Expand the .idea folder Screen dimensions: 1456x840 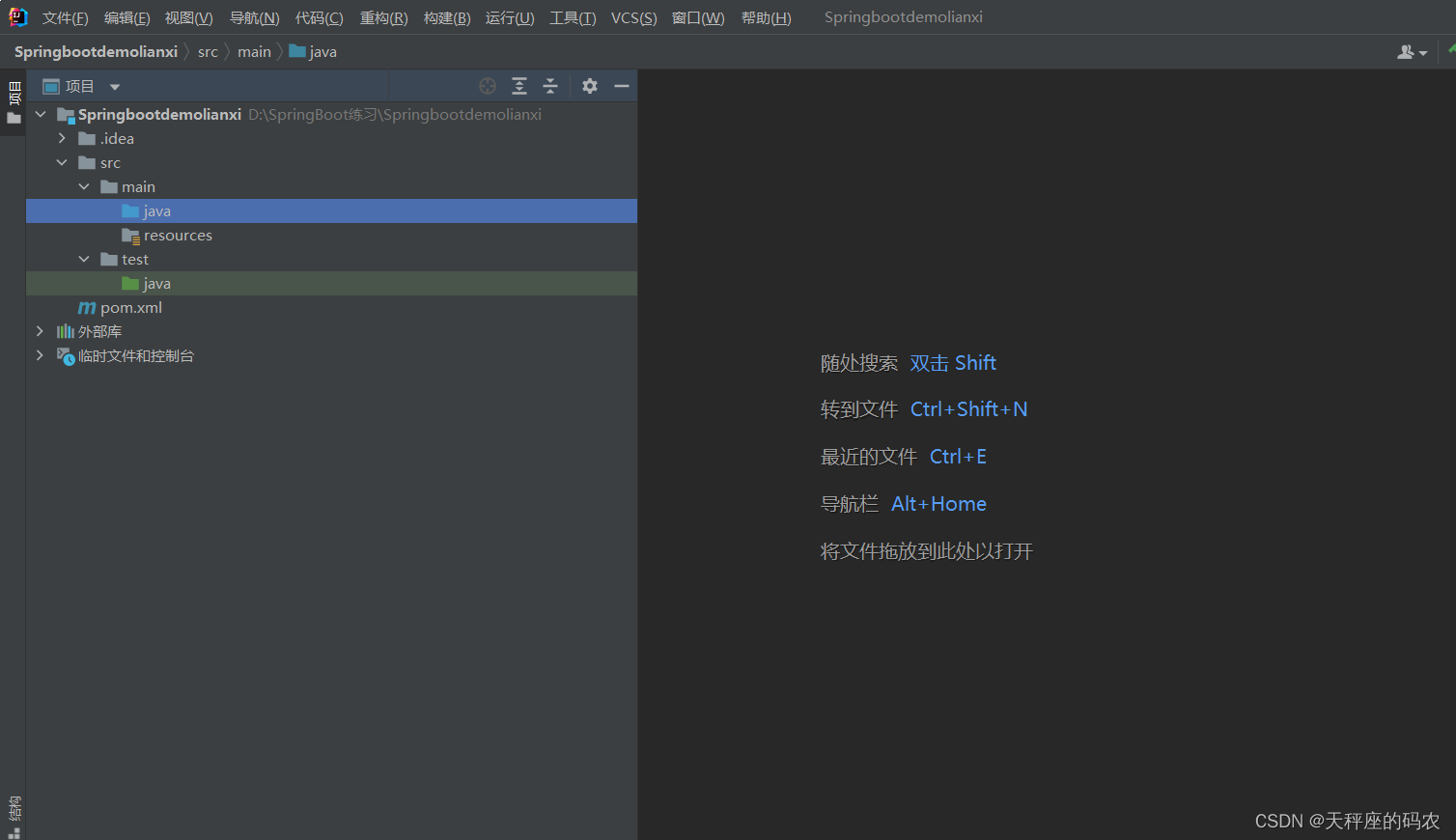point(62,139)
